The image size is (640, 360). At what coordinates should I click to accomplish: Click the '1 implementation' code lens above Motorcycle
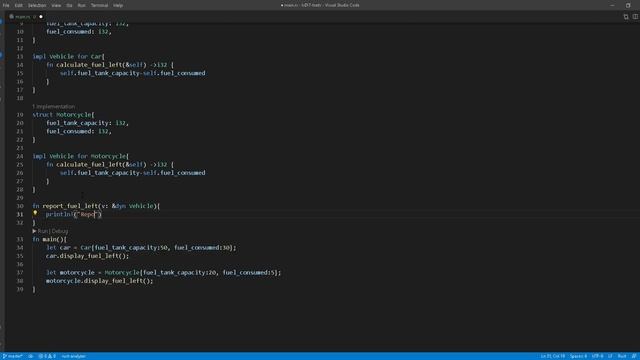[x=53, y=107]
